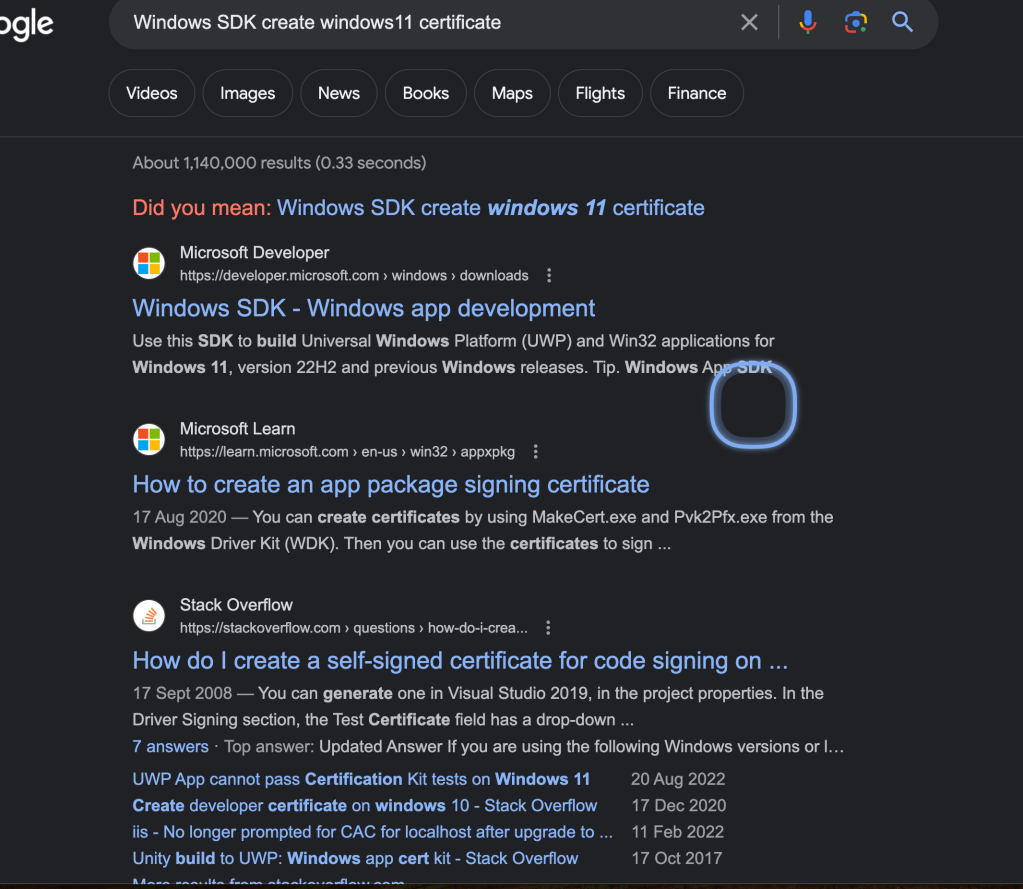Screen dimensions: 1023x889
Task: Open Google Lens image search icon
Action: tap(855, 23)
